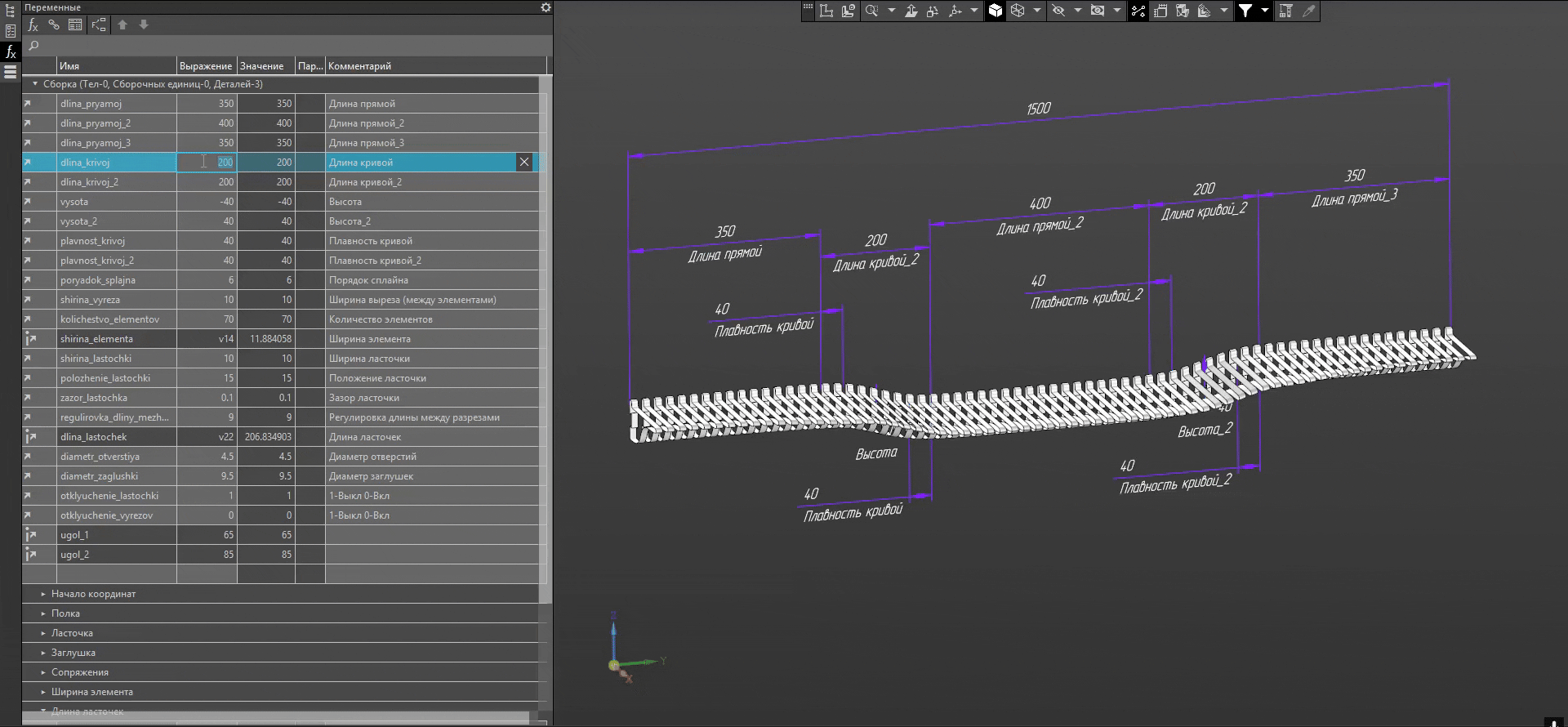The width and height of the screenshot is (1568, 727).
Task: Toggle the hierarchy grouping button in variables toolbar
Action: [x=99, y=25]
